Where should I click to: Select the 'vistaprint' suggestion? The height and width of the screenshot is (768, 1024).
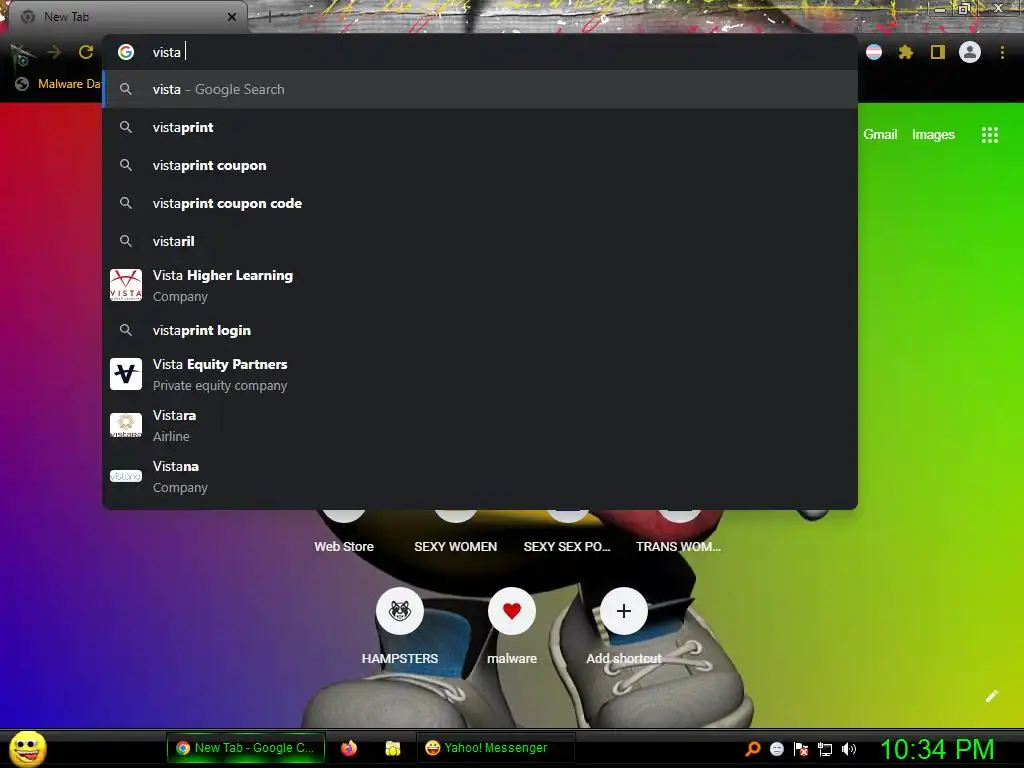480,127
